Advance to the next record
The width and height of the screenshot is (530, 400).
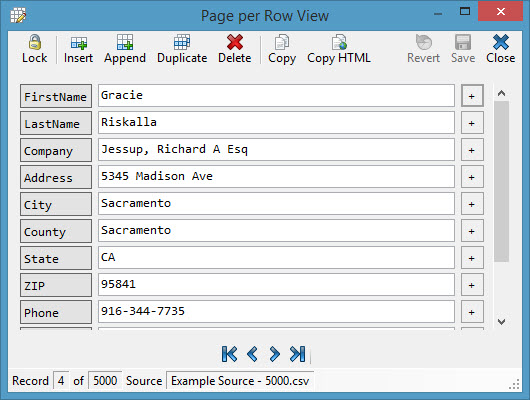[274, 354]
